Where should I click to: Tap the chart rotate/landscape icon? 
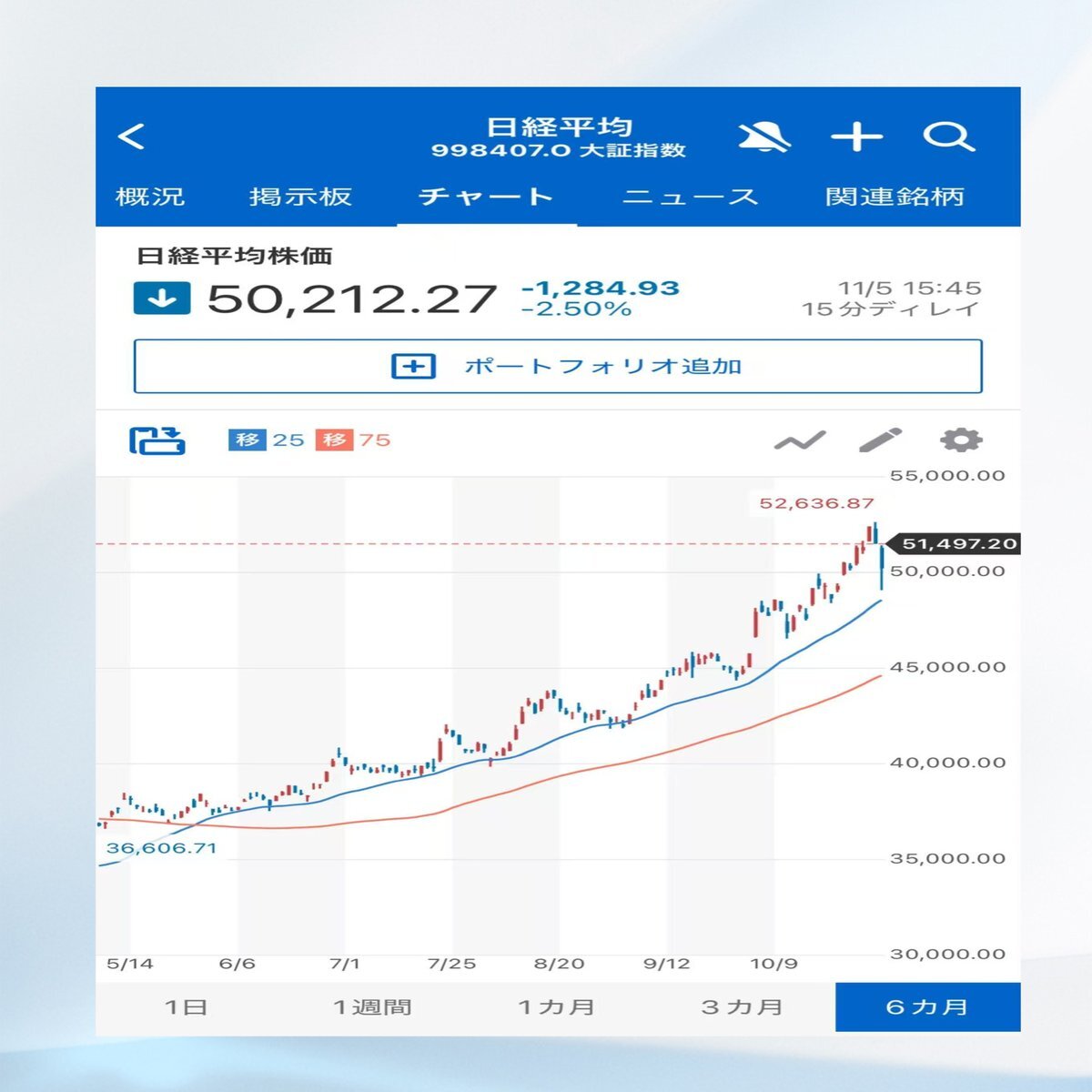[157, 440]
